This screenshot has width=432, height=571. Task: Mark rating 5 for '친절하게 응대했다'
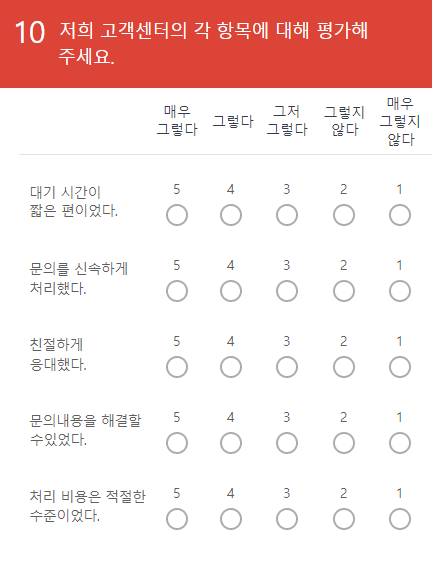177,367
